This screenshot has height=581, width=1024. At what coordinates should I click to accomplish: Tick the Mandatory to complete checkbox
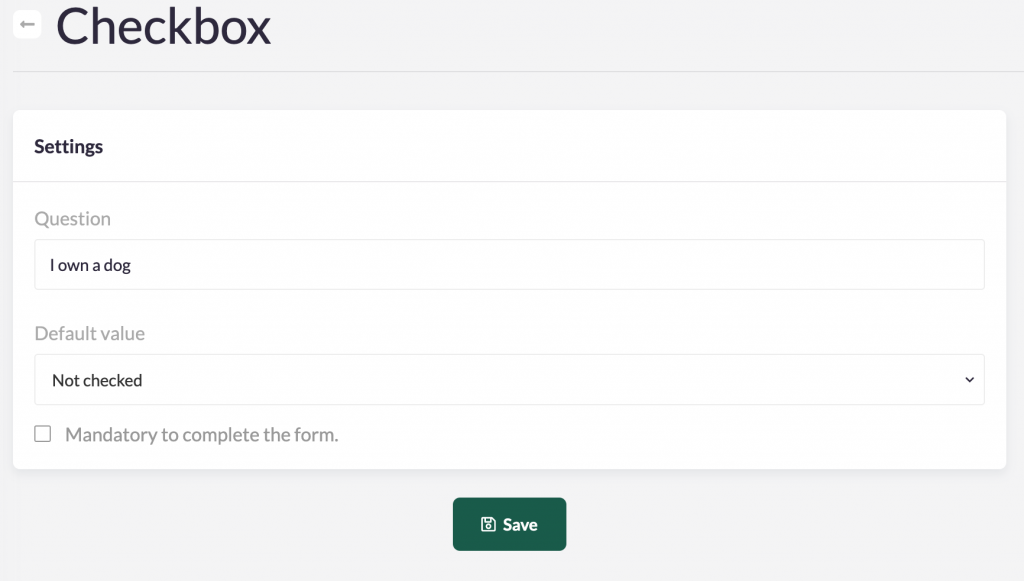pos(43,434)
